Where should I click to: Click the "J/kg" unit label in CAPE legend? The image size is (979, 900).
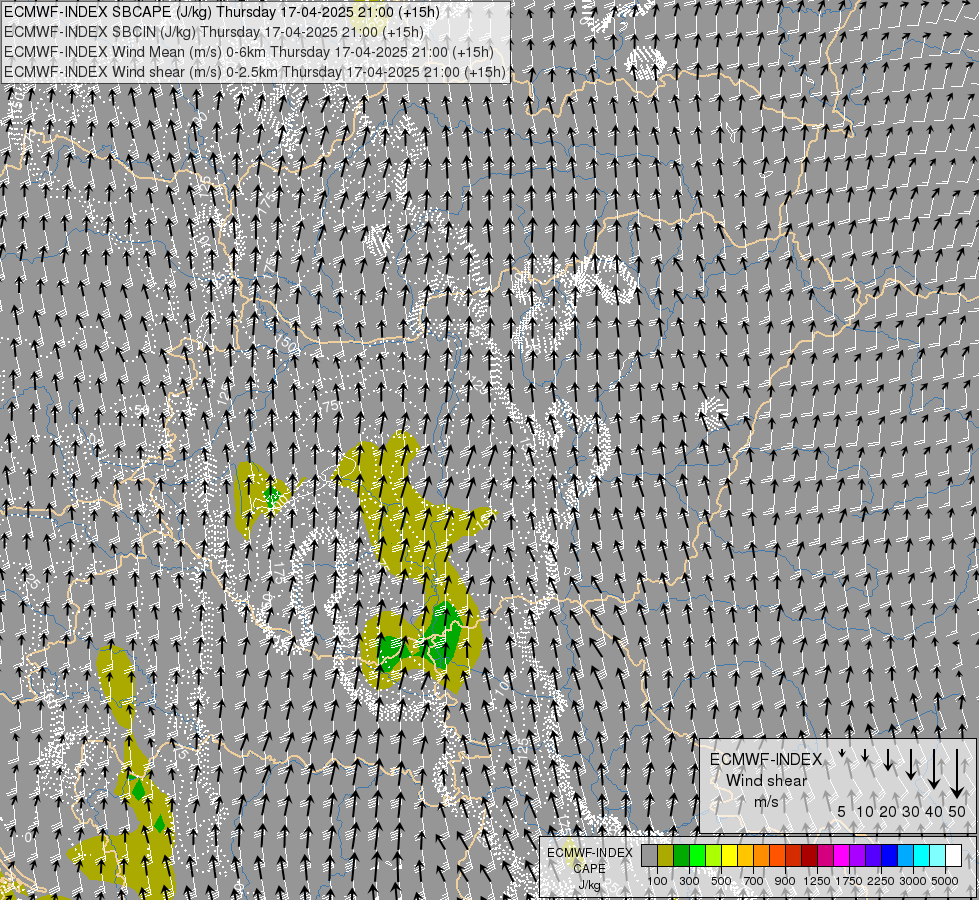(589, 885)
